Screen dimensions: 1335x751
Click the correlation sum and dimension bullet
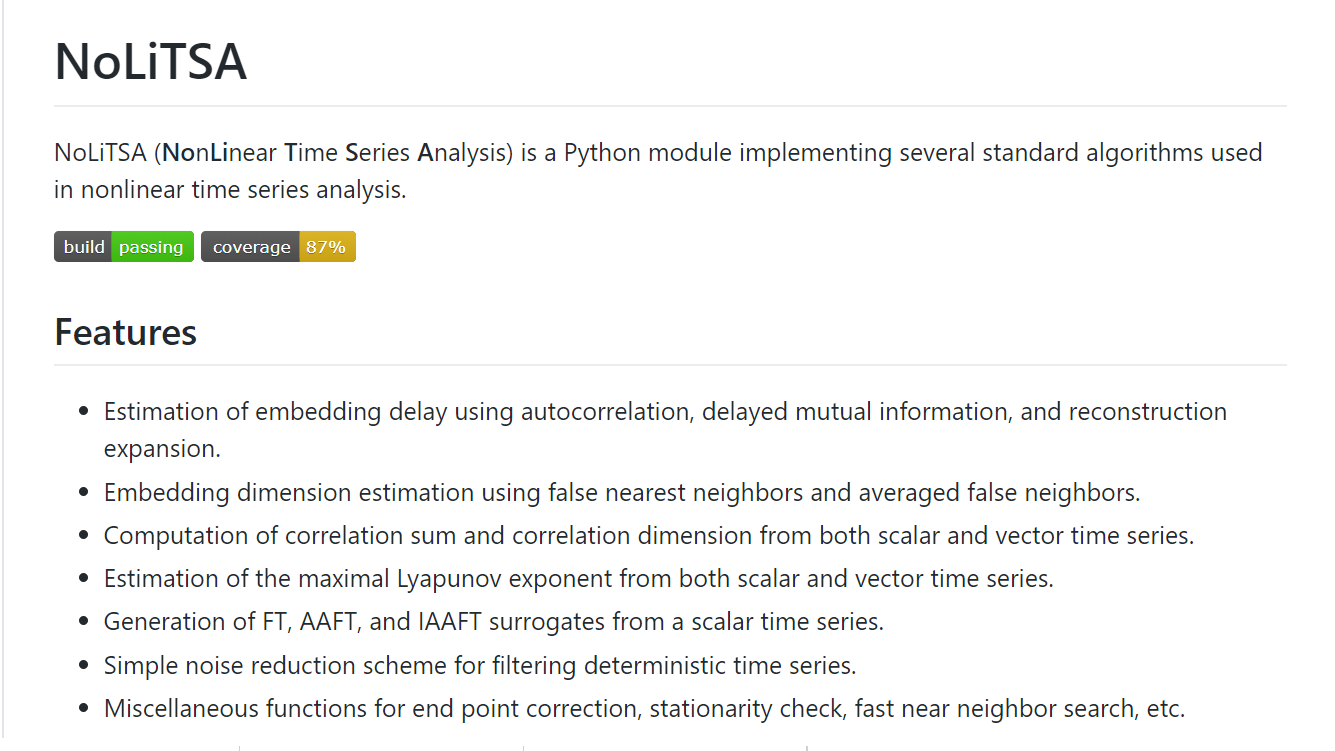click(x=649, y=536)
